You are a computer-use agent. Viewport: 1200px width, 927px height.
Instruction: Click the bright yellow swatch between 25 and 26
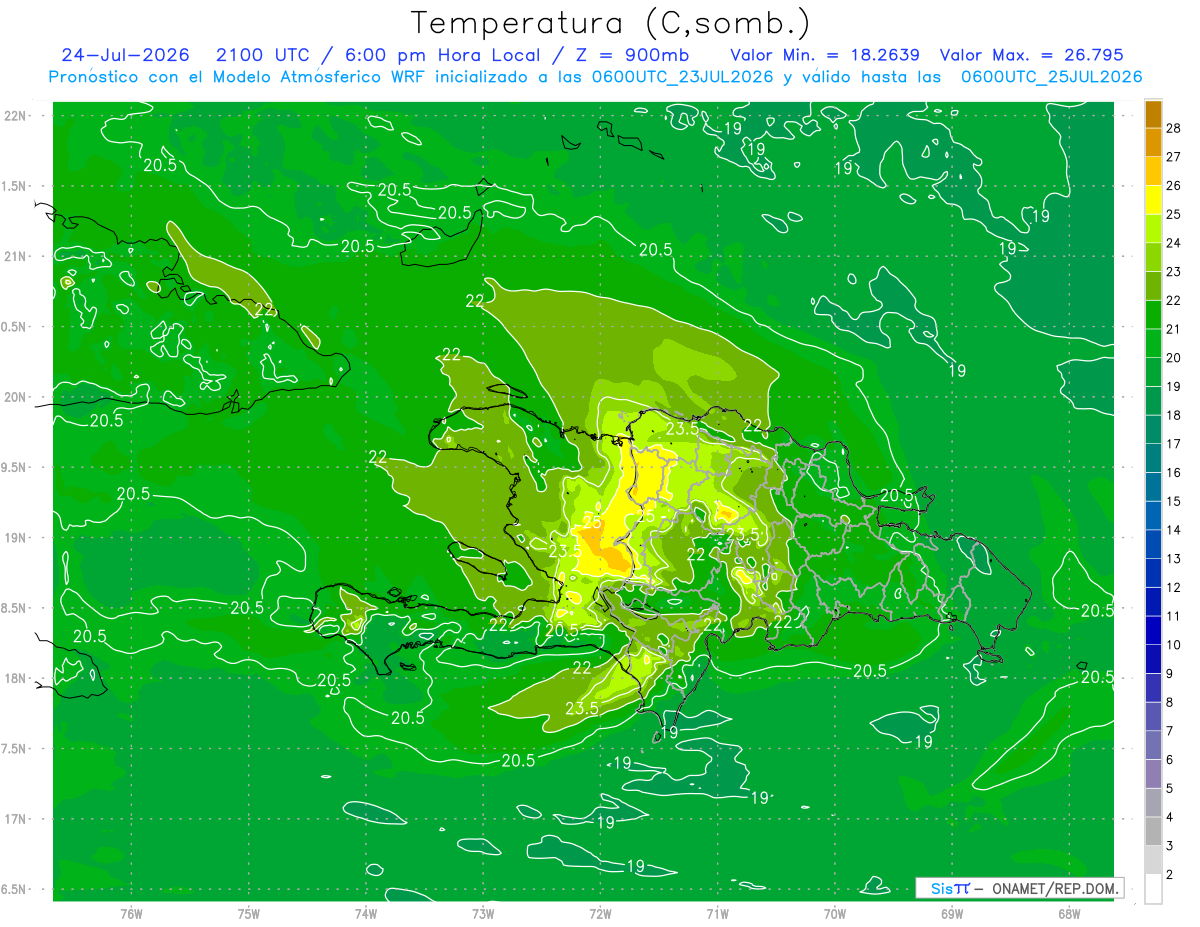point(1153,200)
